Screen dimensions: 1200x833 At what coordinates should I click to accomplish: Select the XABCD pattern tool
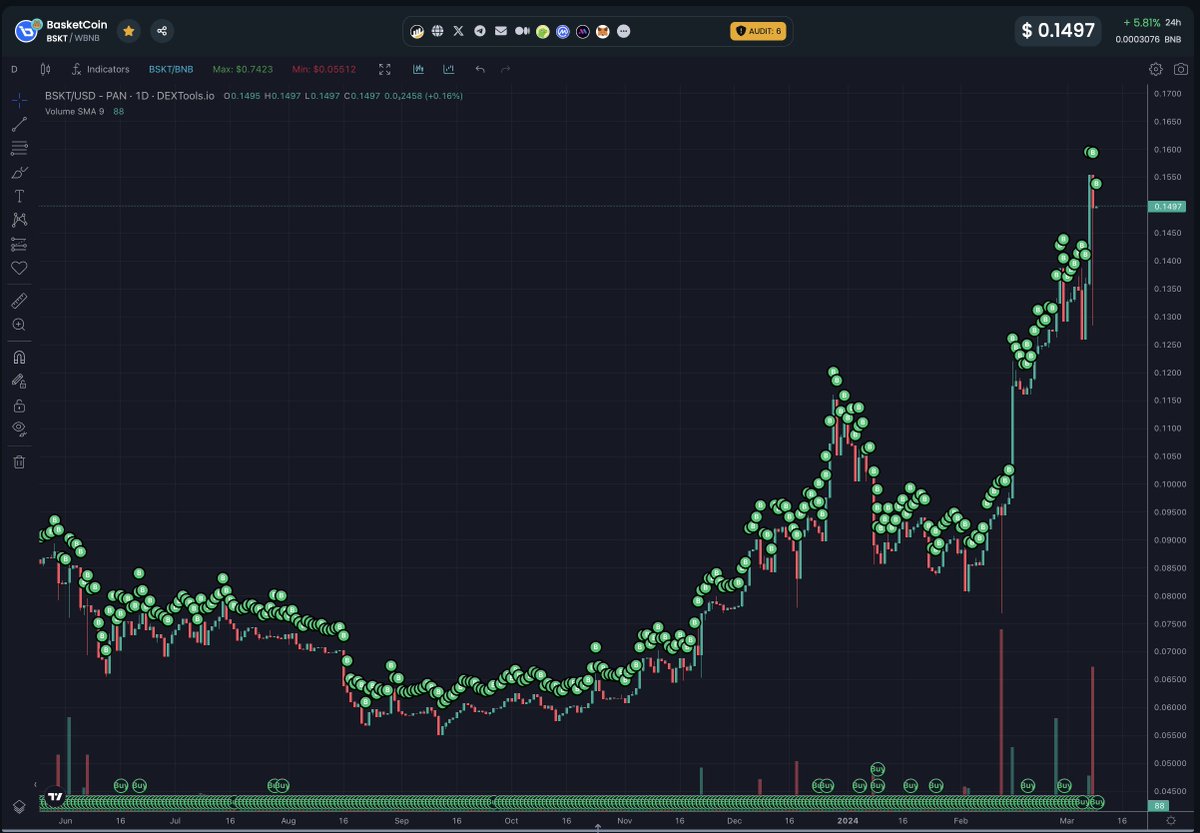(x=19, y=220)
